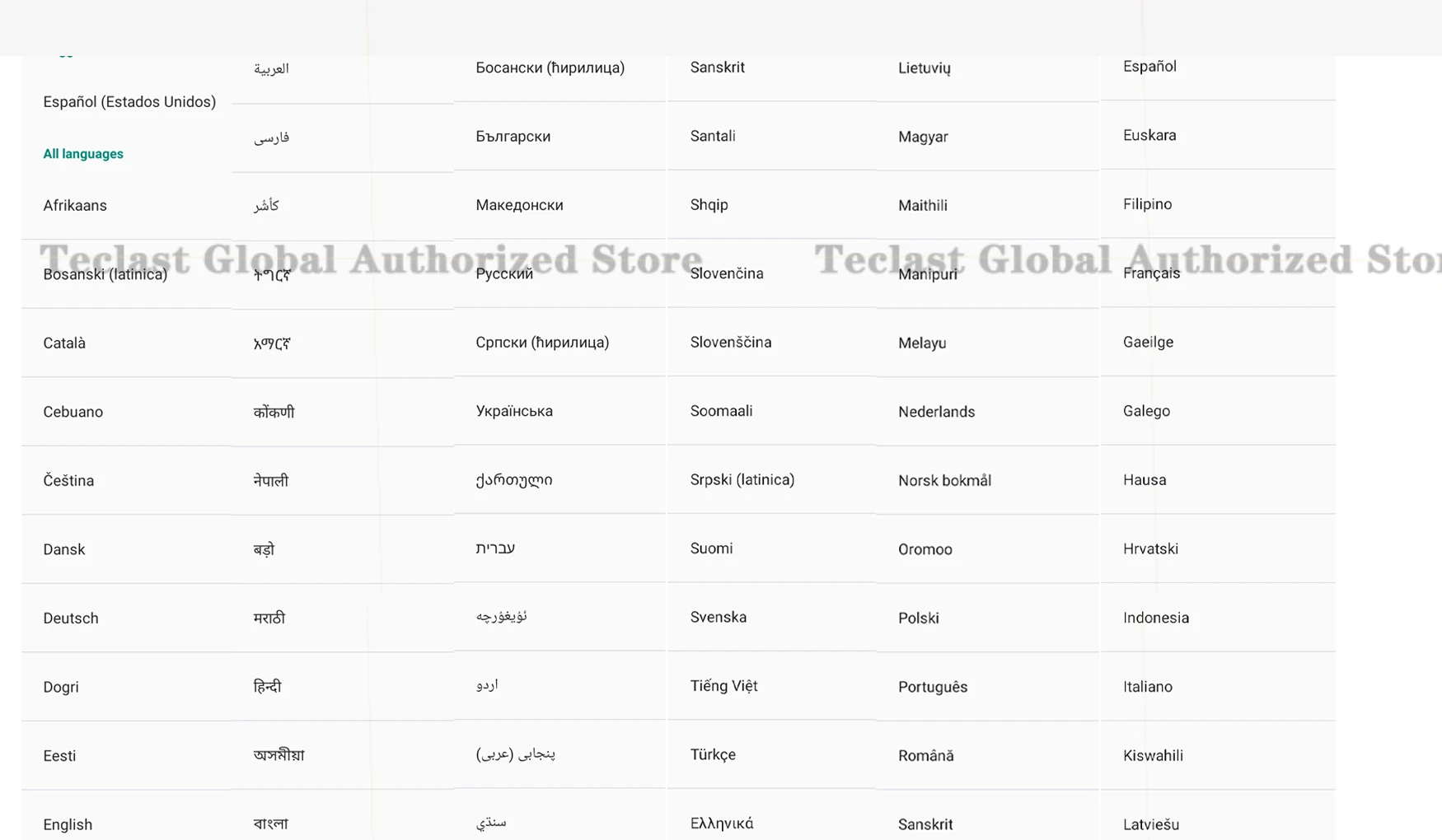Select Shqip language
The height and width of the screenshot is (840, 1442).
[709, 205]
